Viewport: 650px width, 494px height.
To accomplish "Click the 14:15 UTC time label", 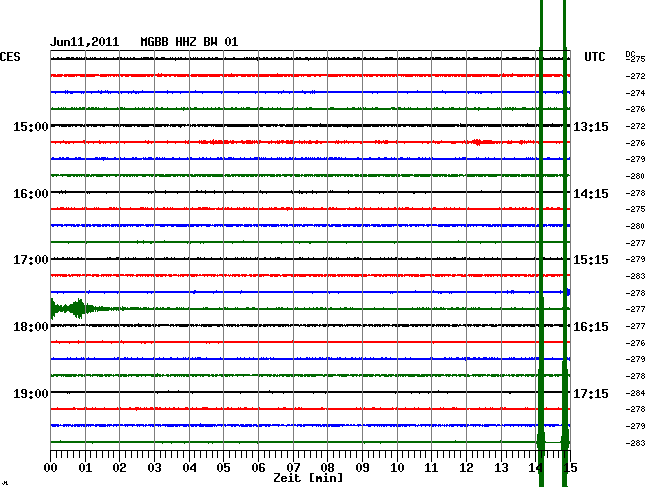I will 591,194.
